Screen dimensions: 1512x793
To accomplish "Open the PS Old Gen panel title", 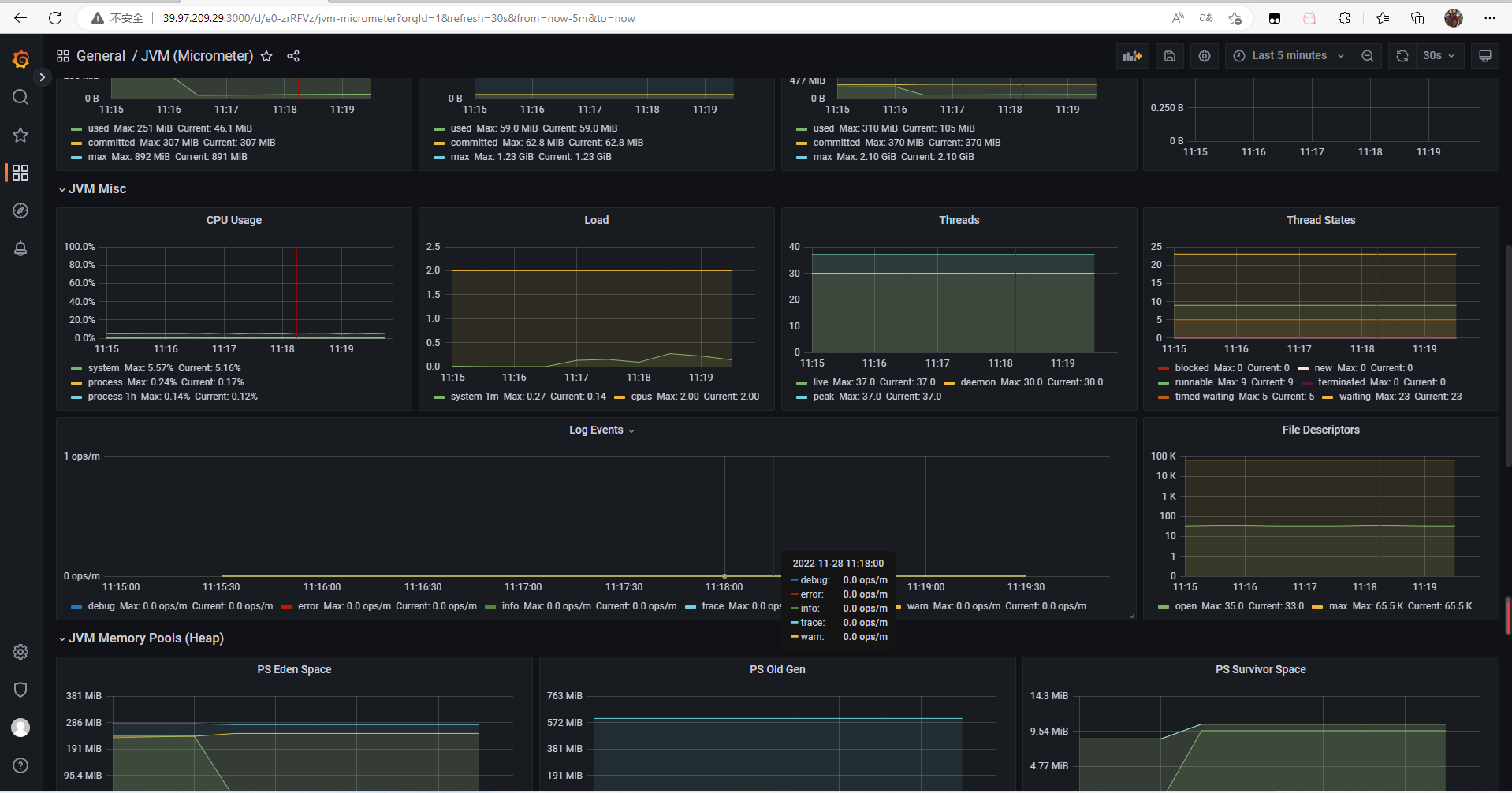I will coord(777,669).
